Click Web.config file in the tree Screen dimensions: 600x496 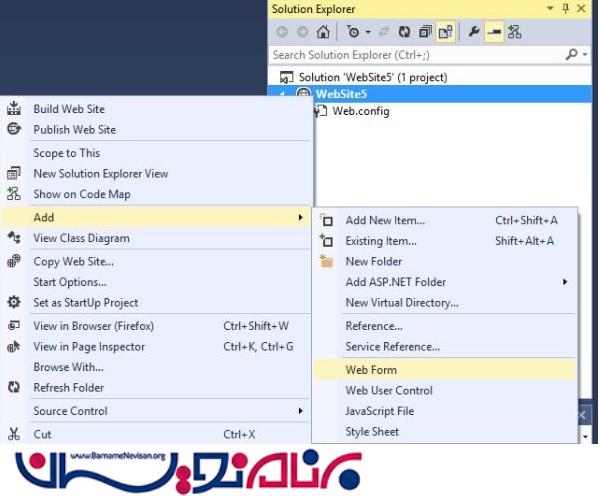pos(360,111)
